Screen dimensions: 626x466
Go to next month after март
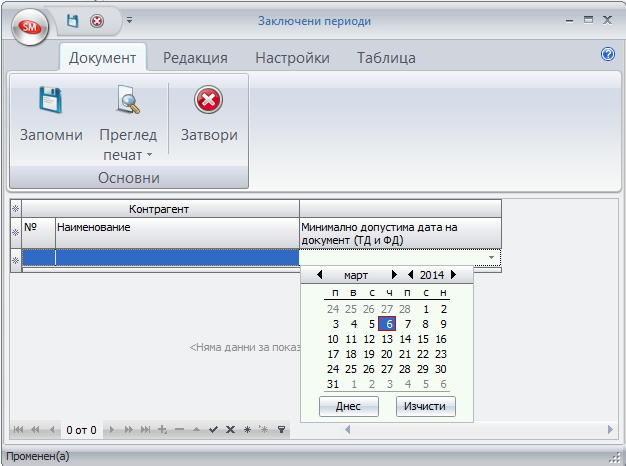pos(394,275)
